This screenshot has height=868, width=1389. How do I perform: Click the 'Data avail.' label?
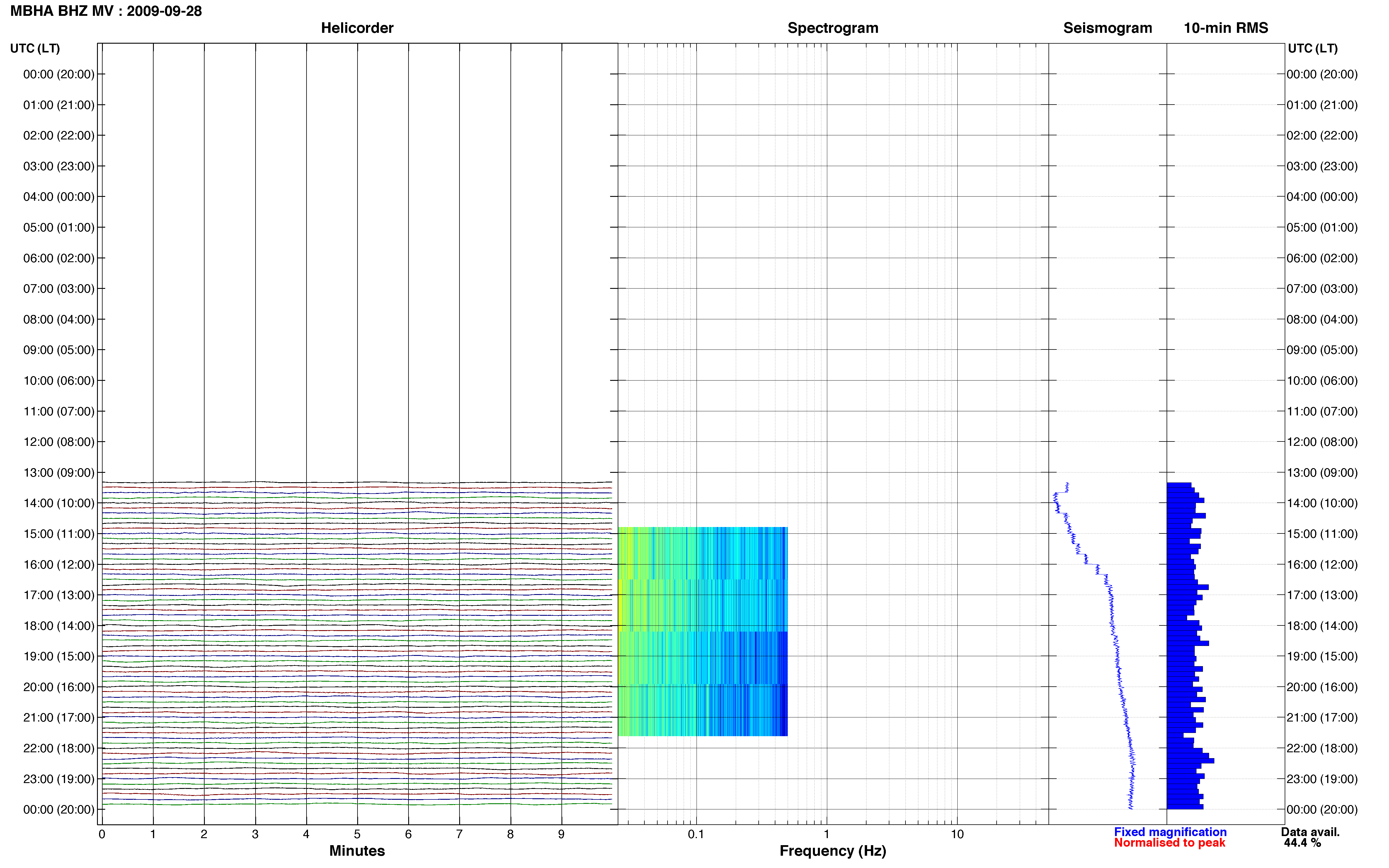point(1310,832)
